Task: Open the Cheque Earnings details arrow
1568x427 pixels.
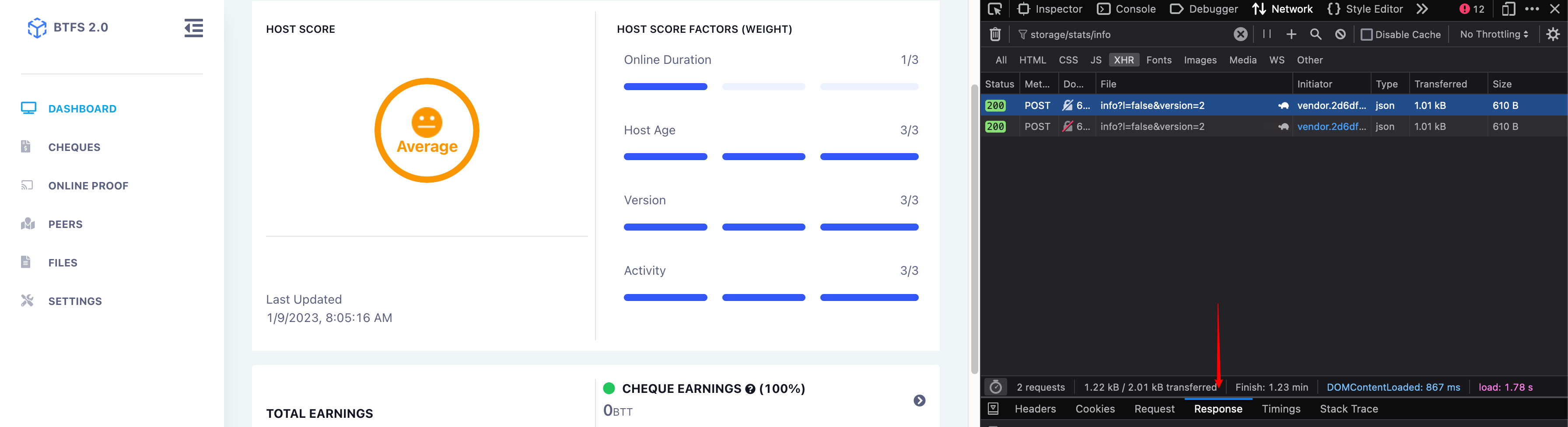Action: pos(920,401)
